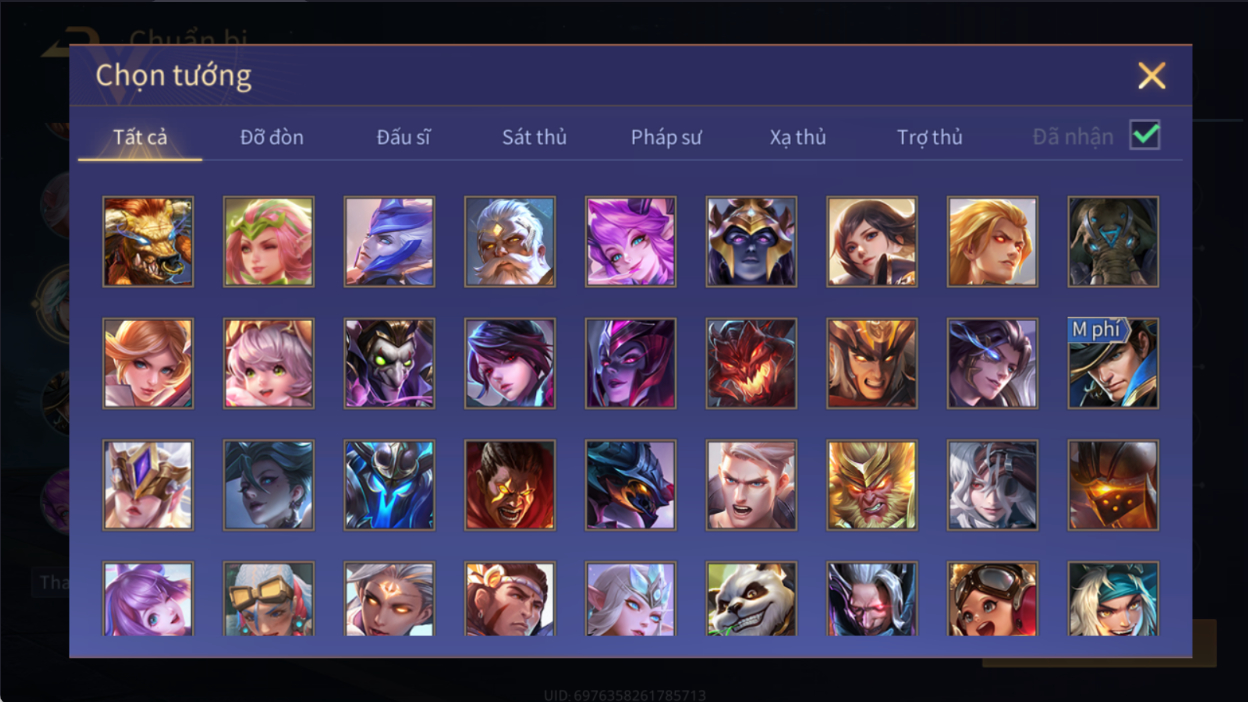This screenshot has height=702, width=1248.
Task: Select the golden monkey king hero portrait
Action: tap(872, 485)
